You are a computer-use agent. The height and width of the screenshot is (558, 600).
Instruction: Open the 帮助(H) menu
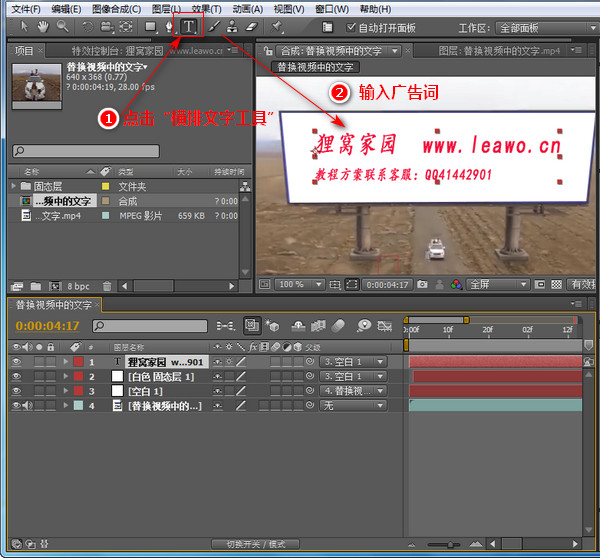pyautogui.click(x=375, y=9)
